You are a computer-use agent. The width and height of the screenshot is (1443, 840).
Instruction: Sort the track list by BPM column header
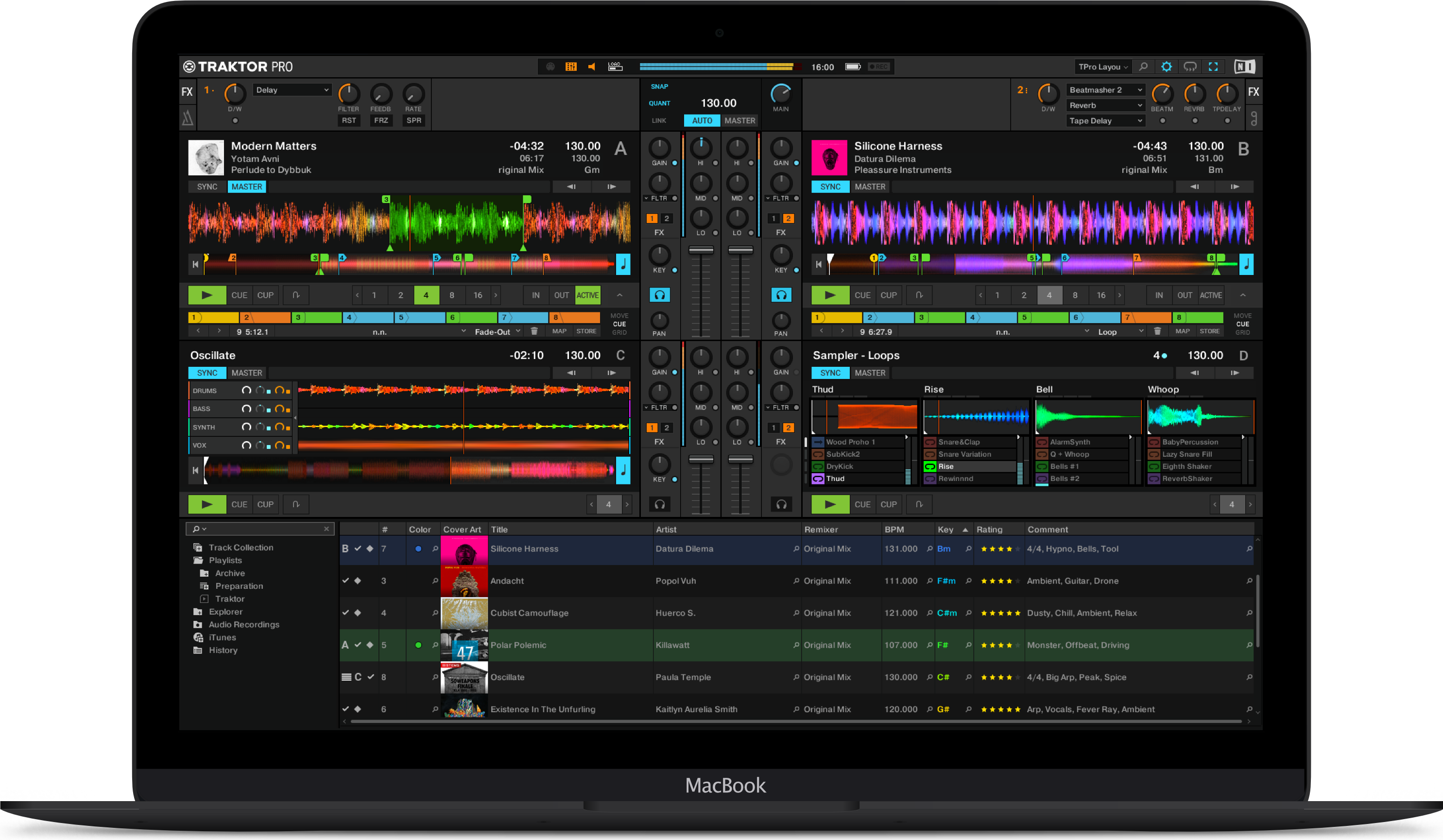tap(894, 529)
